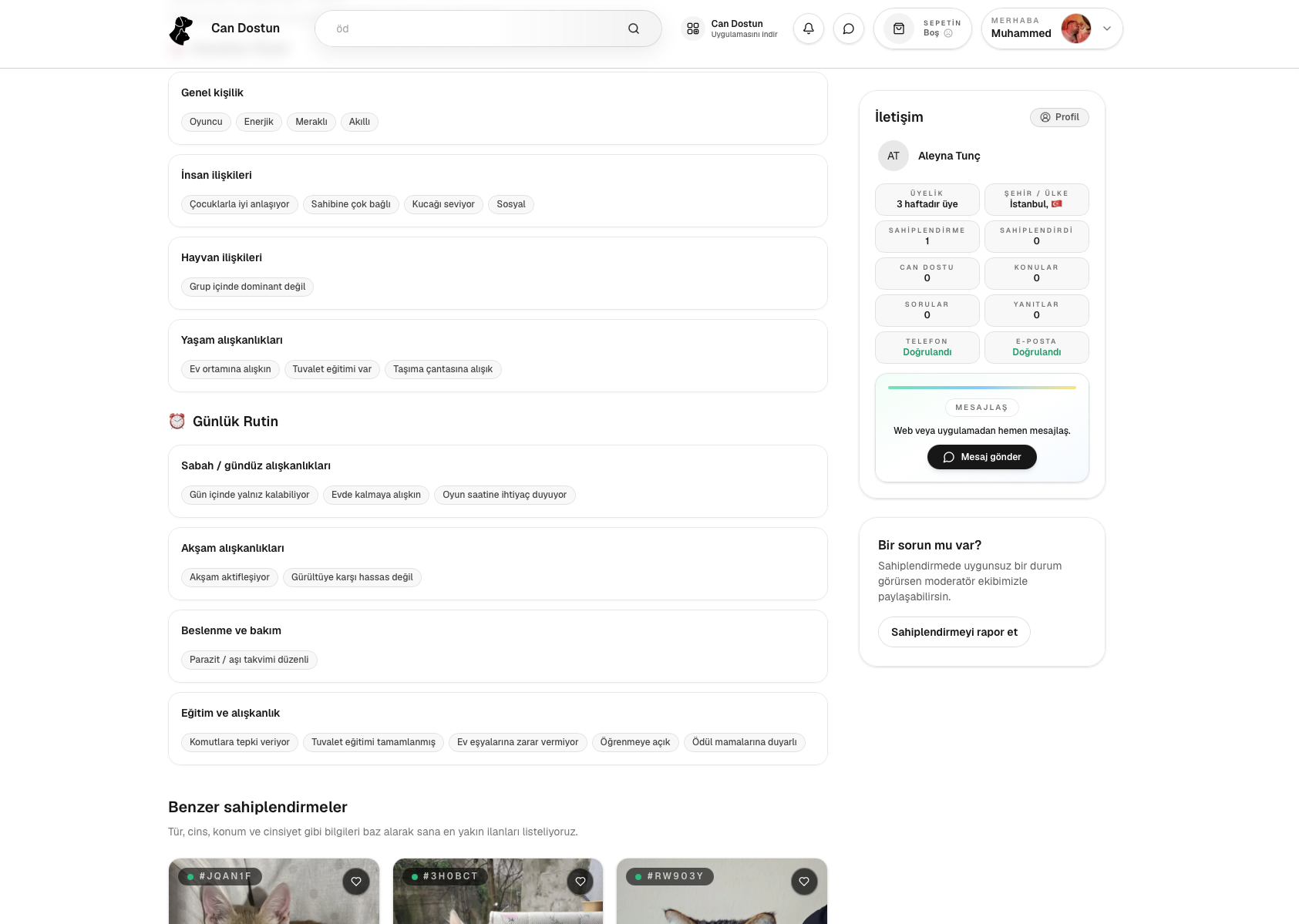
Task: Click the Can Dostun brand name
Action: (245, 28)
